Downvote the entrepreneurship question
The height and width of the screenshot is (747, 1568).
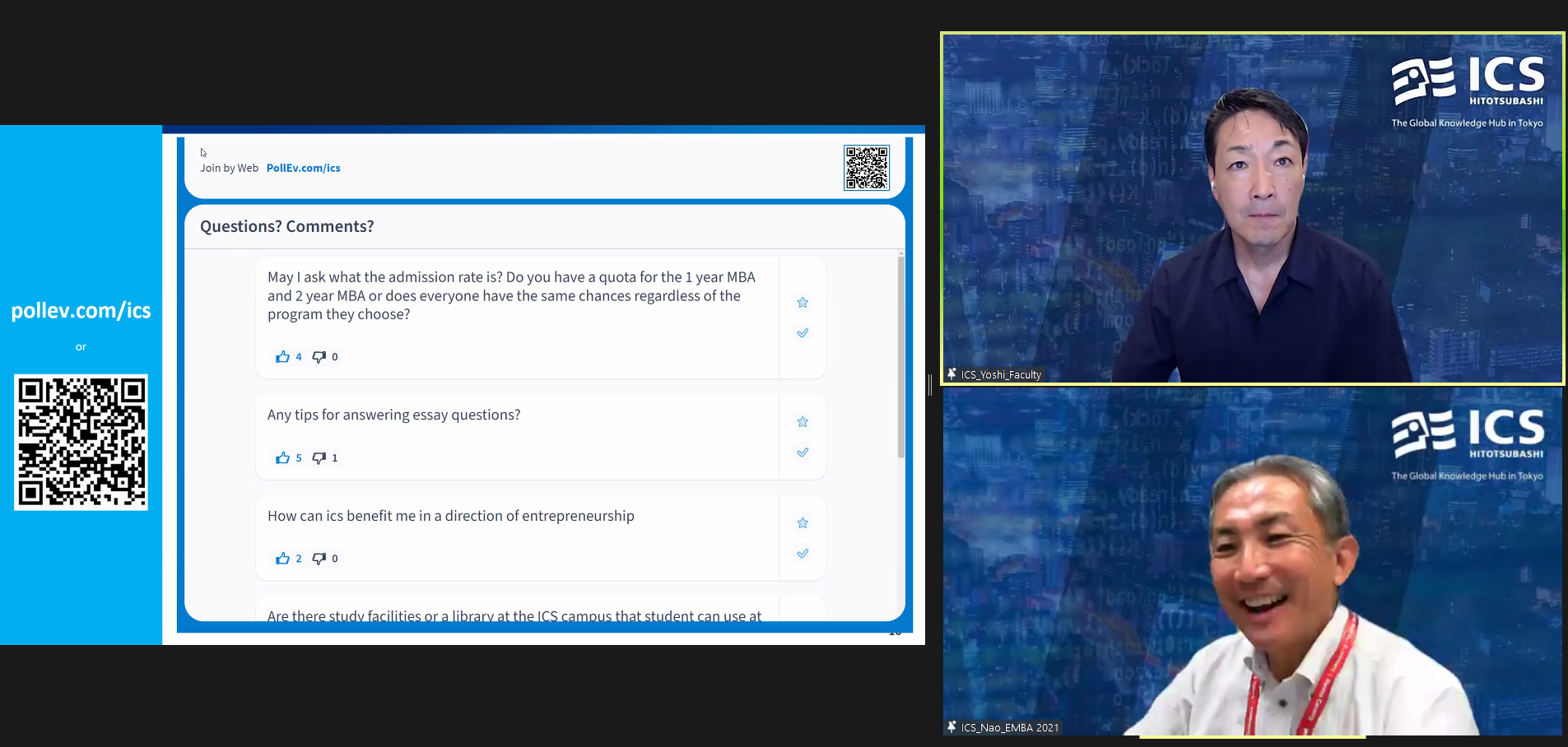(319, 559)
